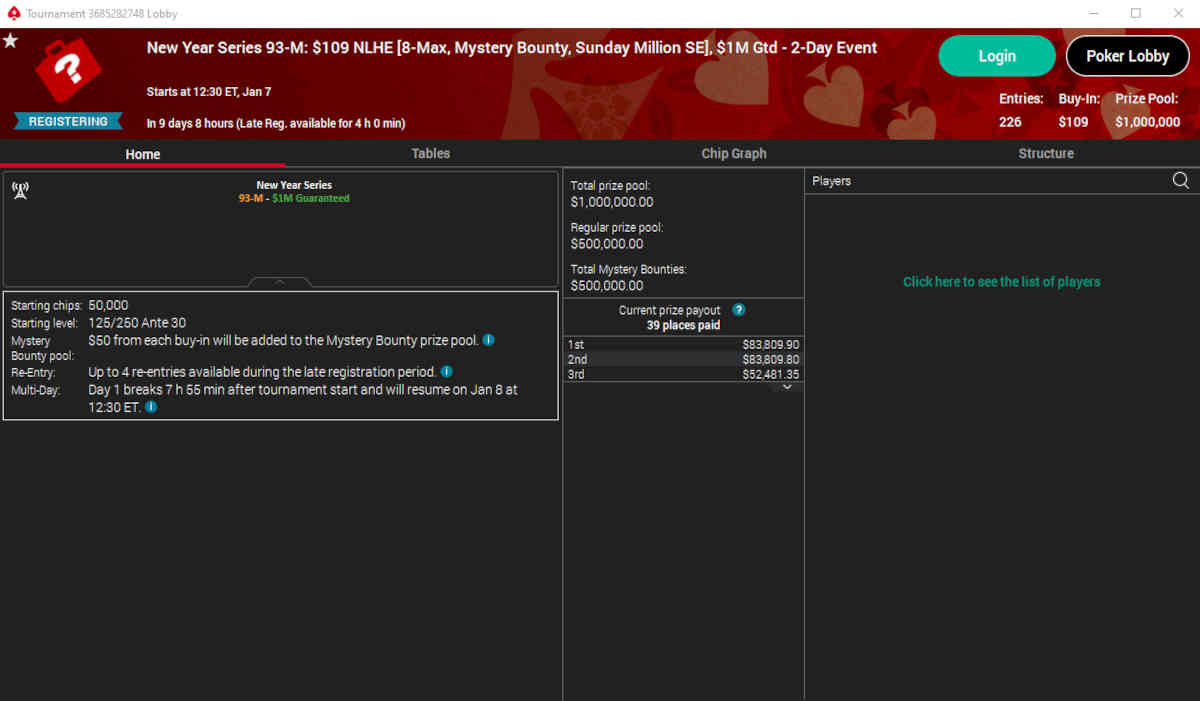Open the Chip Graph tab
Image resolution: width=1200 pixels, height=701 pixels.
tap(734, 153)
